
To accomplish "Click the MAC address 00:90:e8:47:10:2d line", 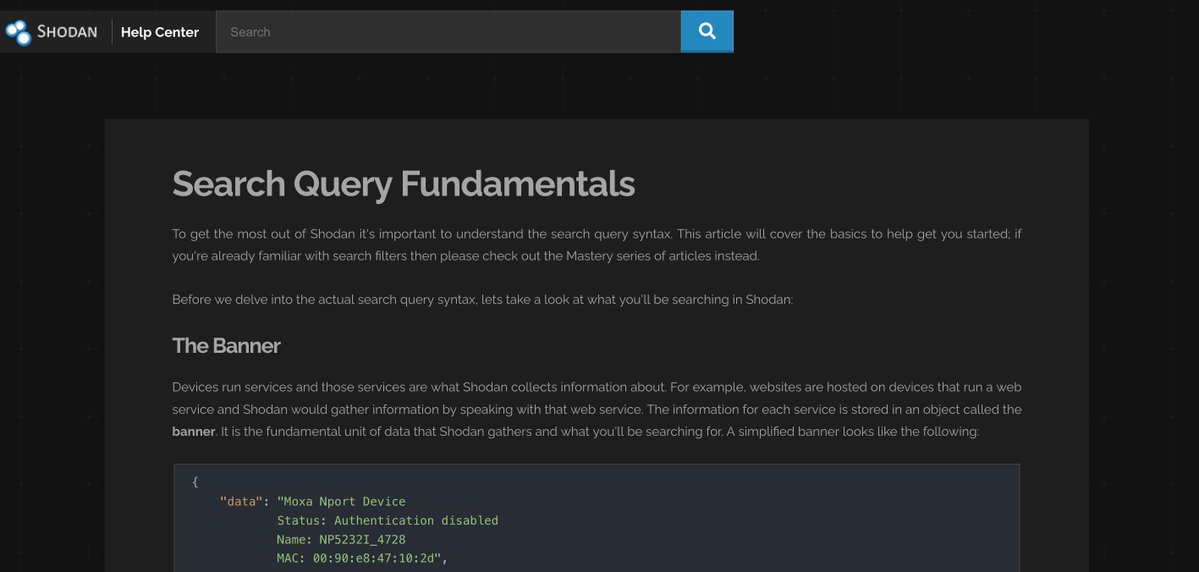I will pos(362,558).
